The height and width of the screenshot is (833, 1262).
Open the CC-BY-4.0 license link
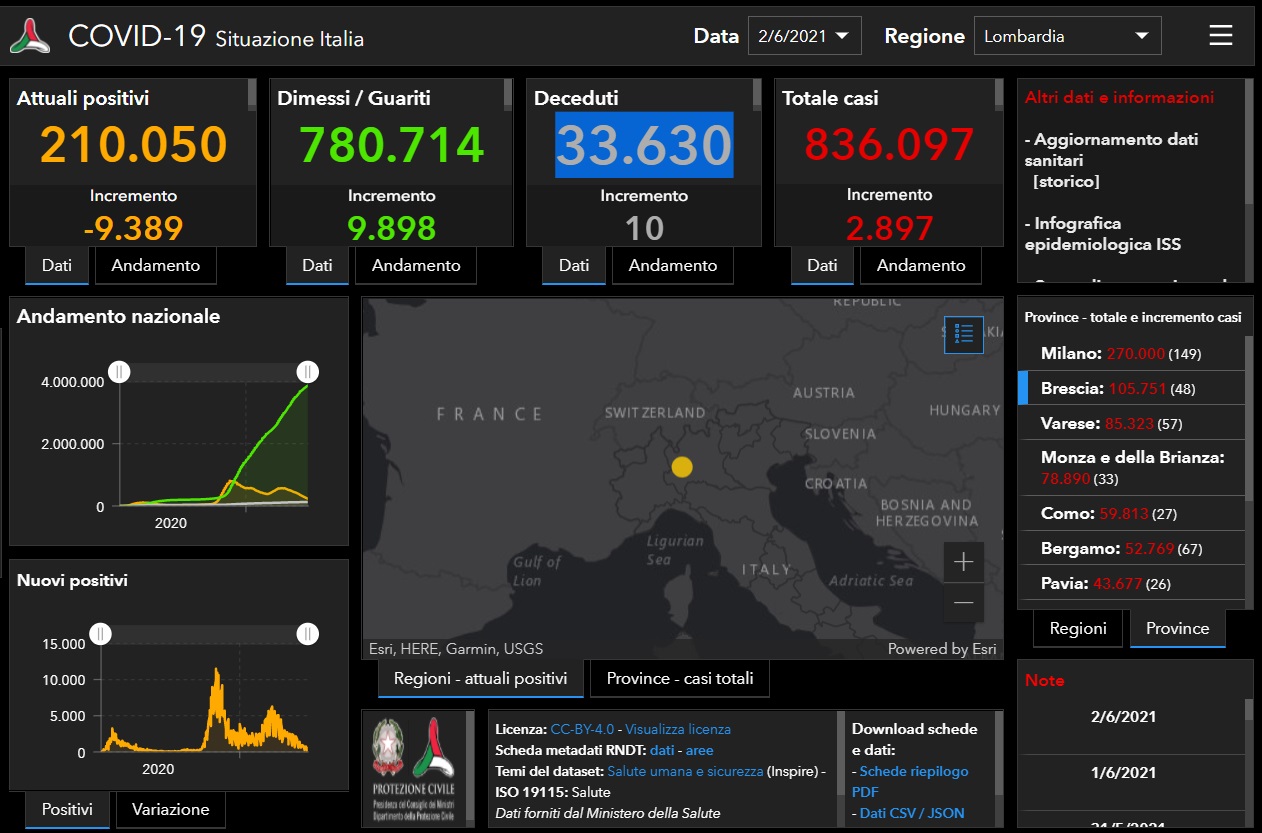pyautogui.click(x=585, y=729)
